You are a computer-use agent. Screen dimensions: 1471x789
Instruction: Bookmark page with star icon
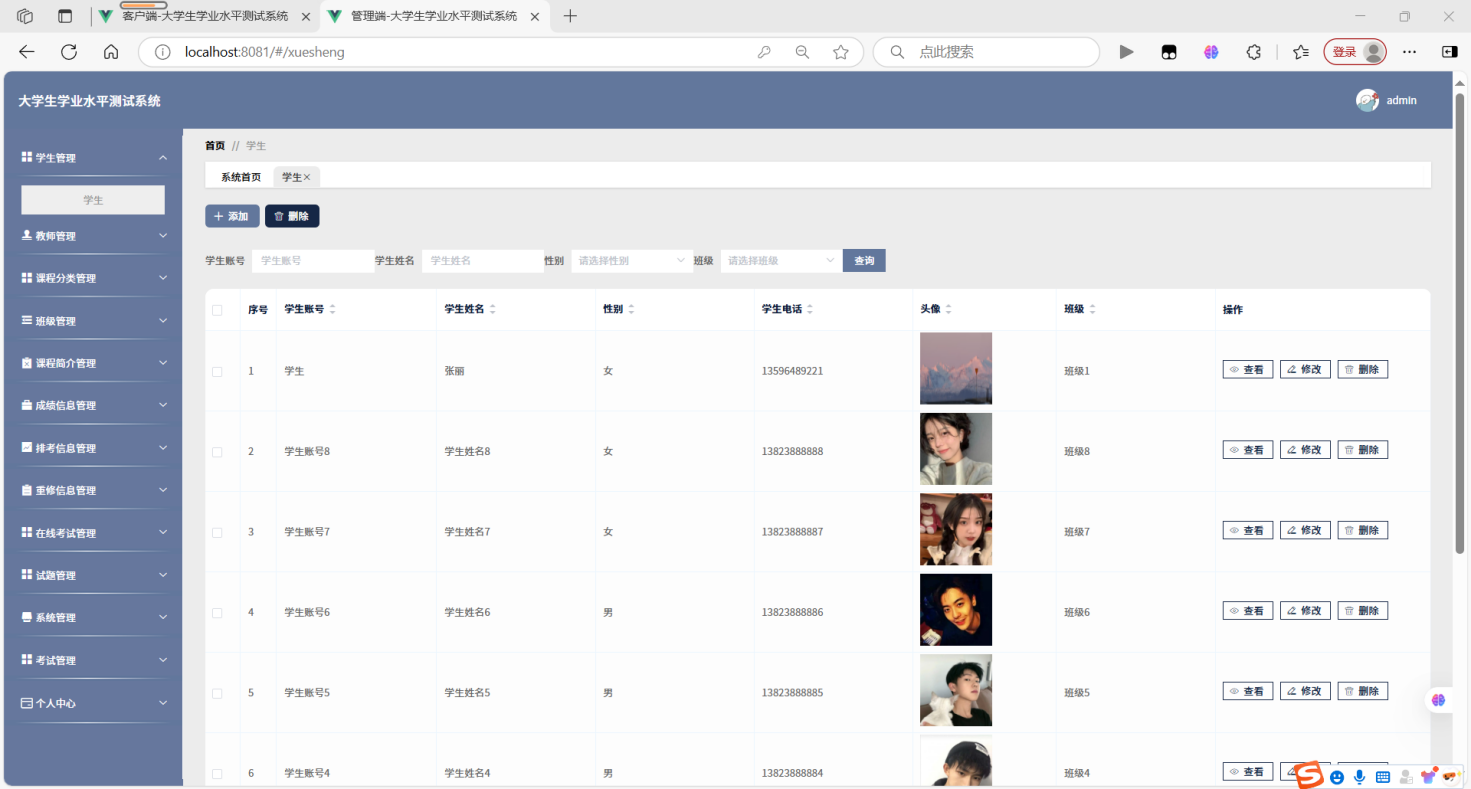tap(841, 52)
